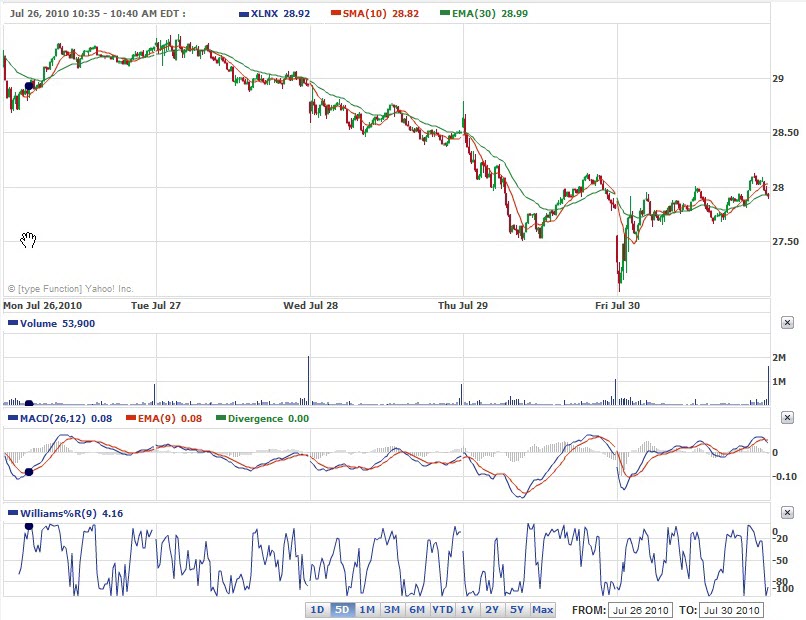The image size is (806, 620).
Task: Close the Volume indicator panel
Action: point(787,323)
